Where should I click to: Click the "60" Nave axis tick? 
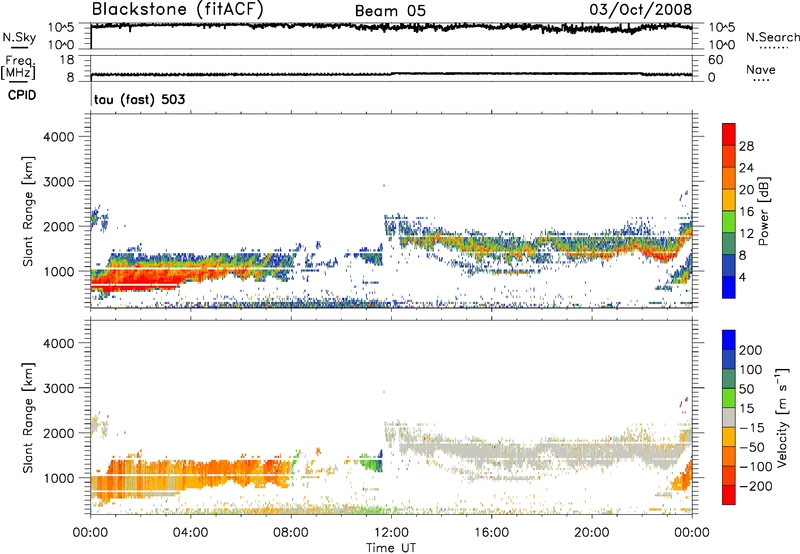[x=715, y=60]
